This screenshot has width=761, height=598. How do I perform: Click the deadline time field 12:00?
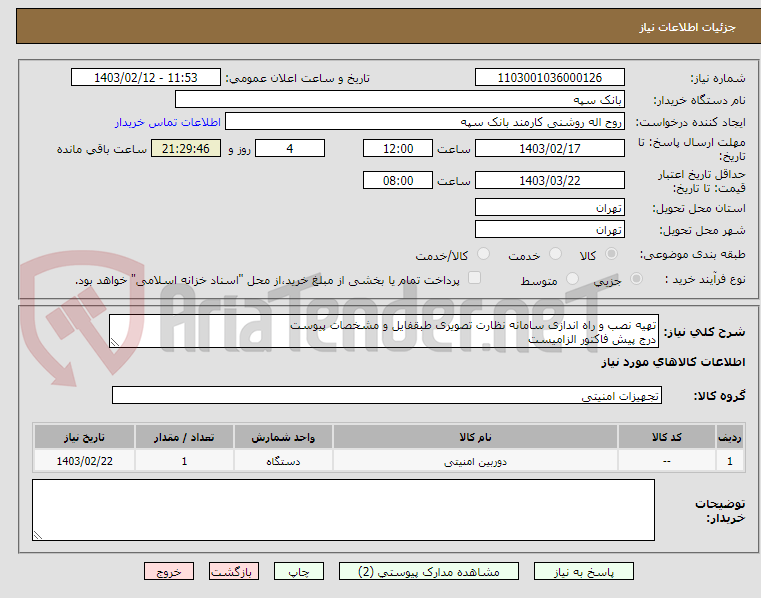[397, 148]
